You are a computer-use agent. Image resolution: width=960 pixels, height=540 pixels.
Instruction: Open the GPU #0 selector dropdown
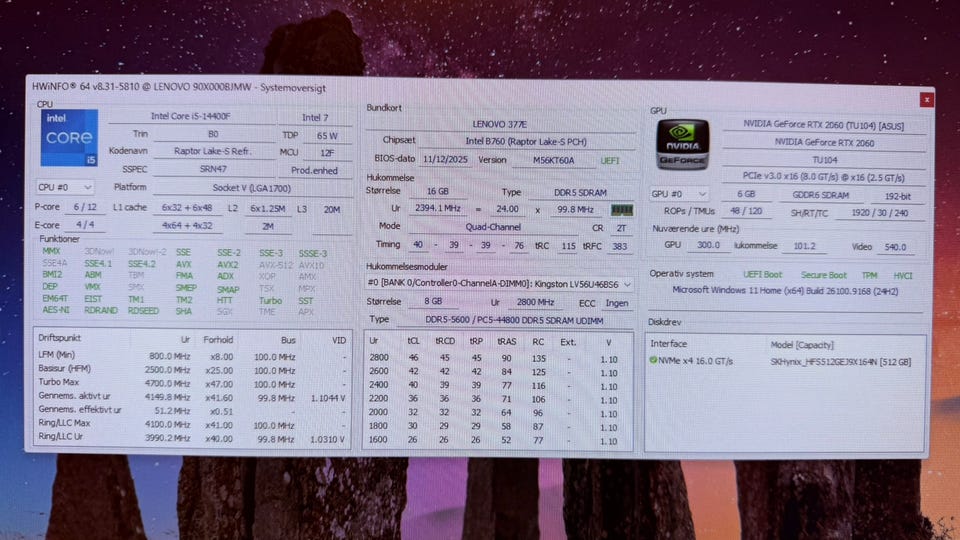tap(678, 194)
